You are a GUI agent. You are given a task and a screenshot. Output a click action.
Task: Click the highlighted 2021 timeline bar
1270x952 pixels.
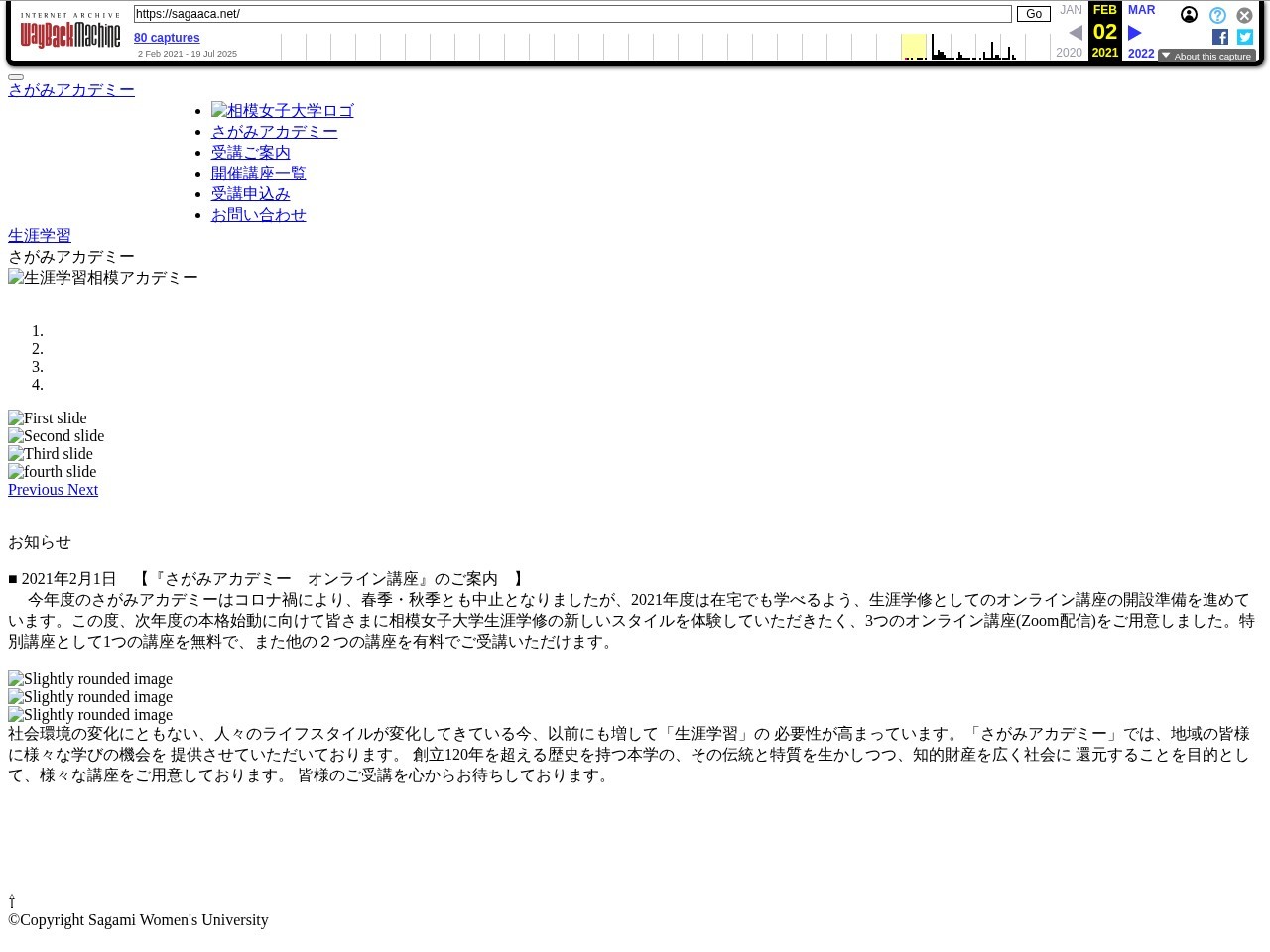(x=914, y=47)
